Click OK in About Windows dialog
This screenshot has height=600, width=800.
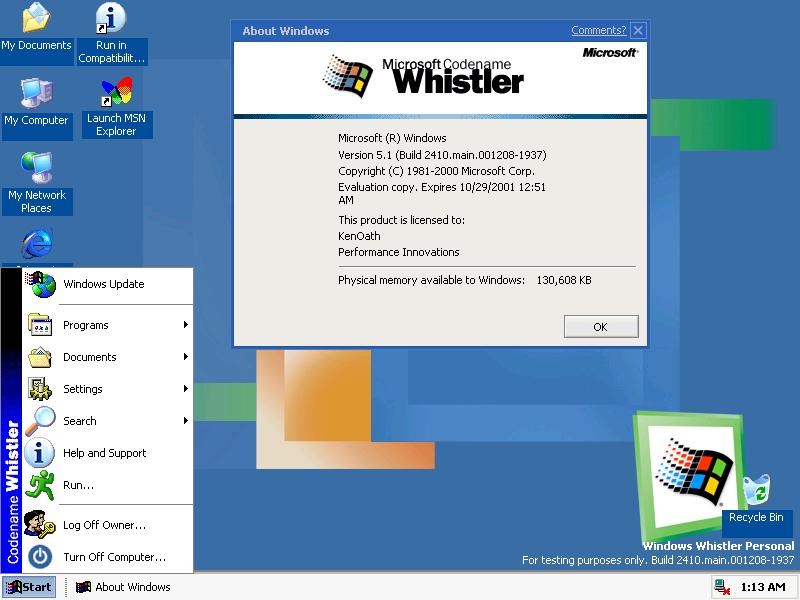601,327
